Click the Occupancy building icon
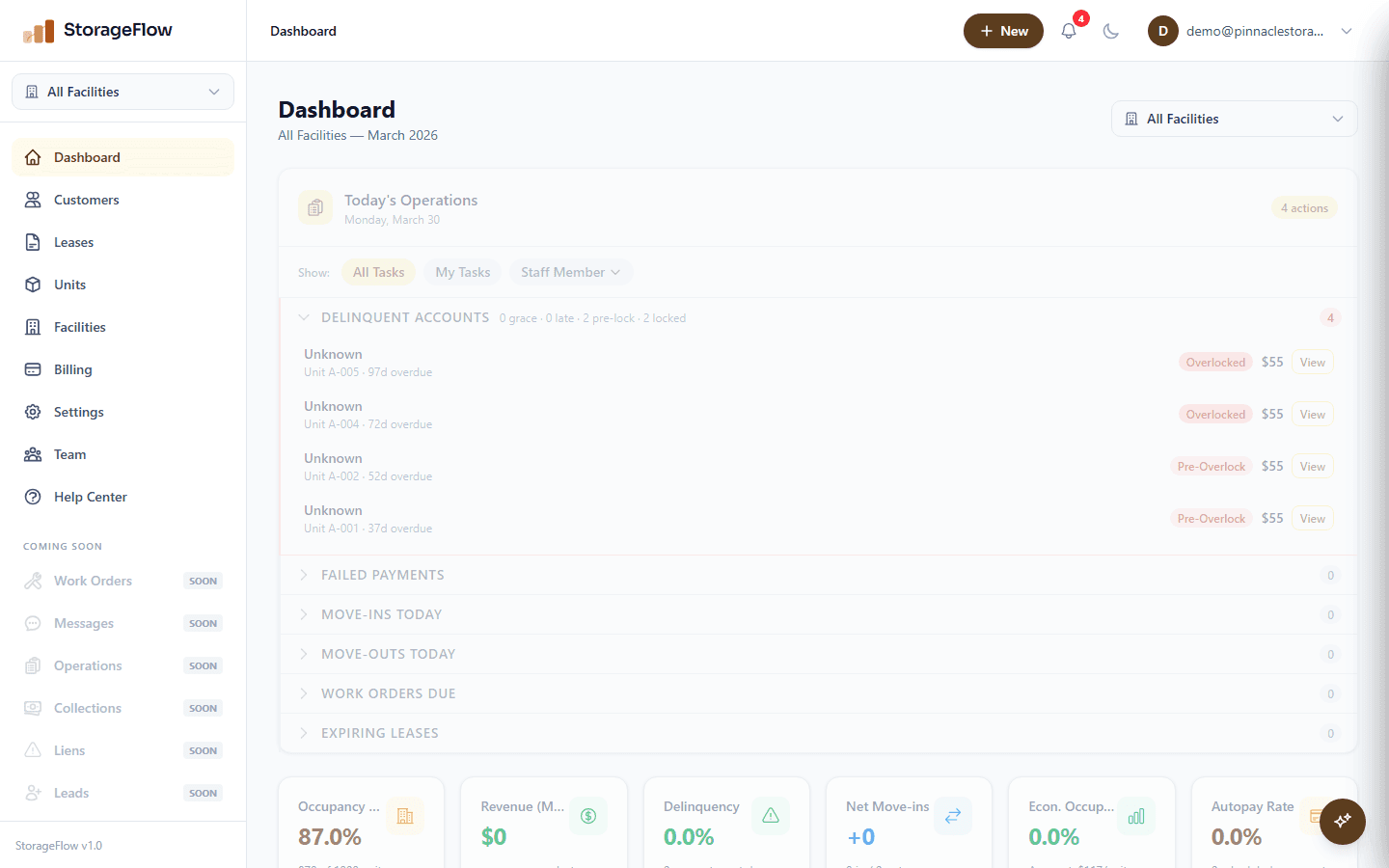Screen dimensions: 1389x868 tap(405, 815)
